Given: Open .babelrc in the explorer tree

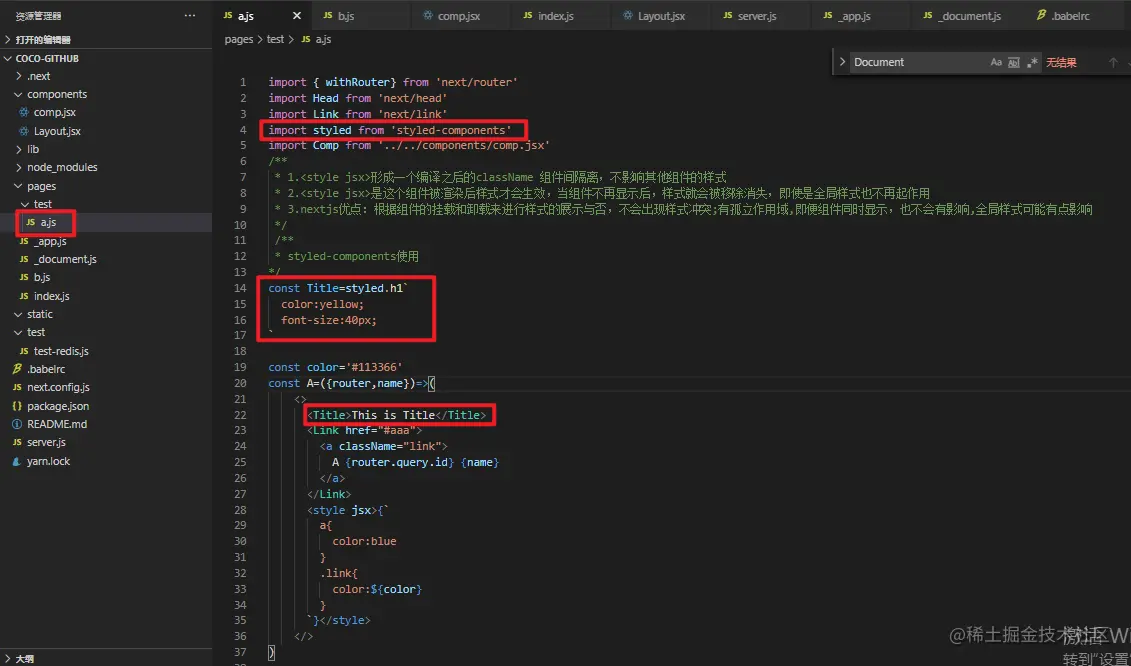Looking at the screenshot, I should point(107,369).
